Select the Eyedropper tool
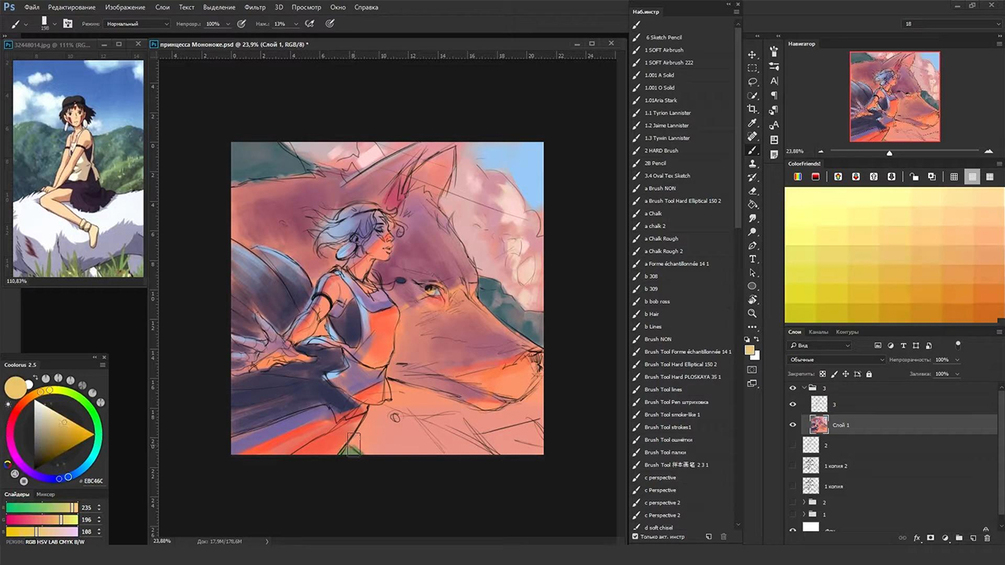The height and width of the screenshot is (565, 1005). pyautogui.click(x=752, y=122)
